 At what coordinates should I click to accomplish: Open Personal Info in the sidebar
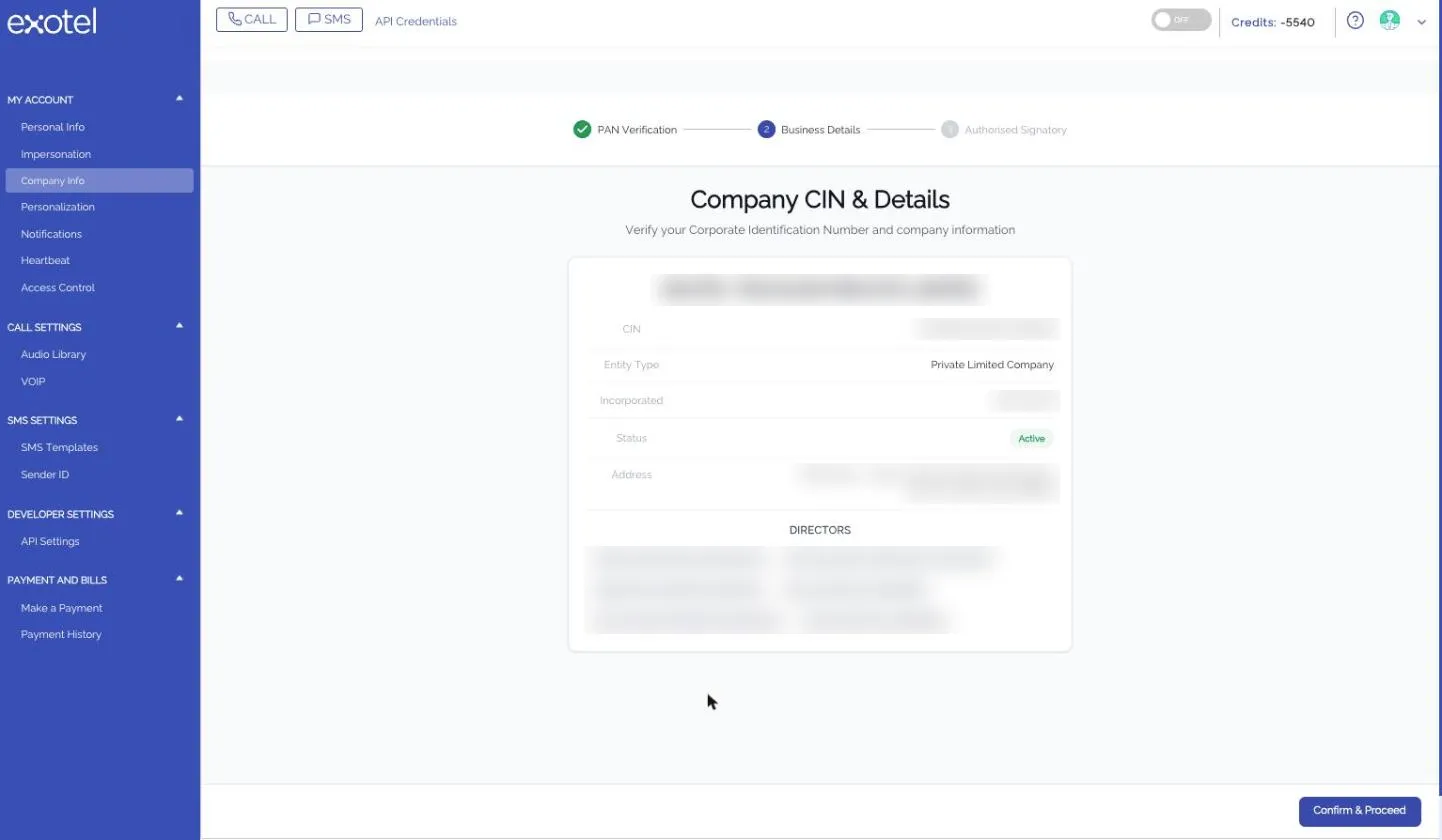(x=53, y=127)
